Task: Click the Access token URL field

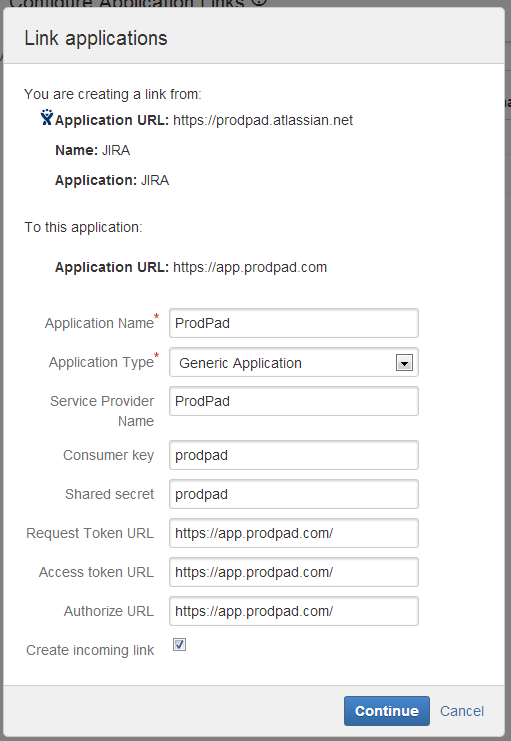Action: coord(294,572)
